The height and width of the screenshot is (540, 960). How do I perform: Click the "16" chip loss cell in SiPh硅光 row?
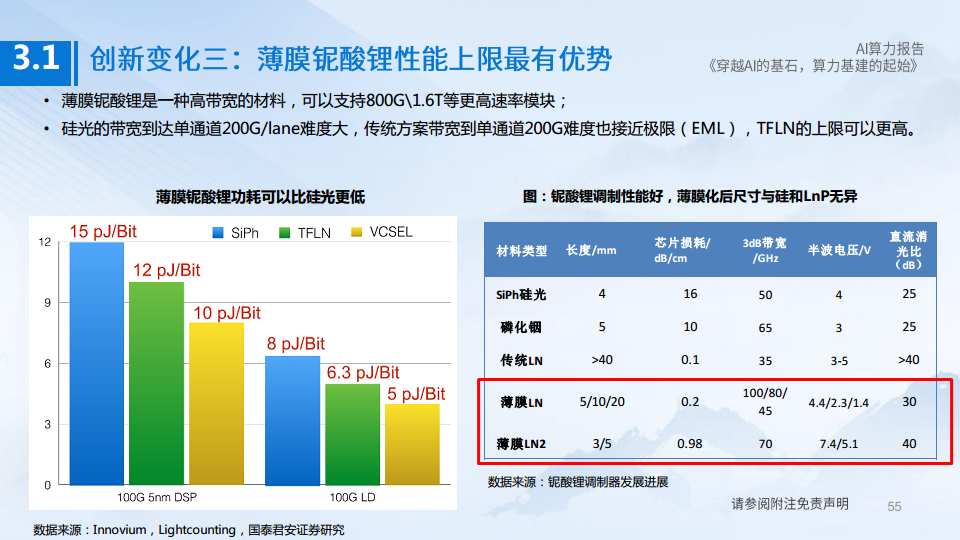(690, 294)
